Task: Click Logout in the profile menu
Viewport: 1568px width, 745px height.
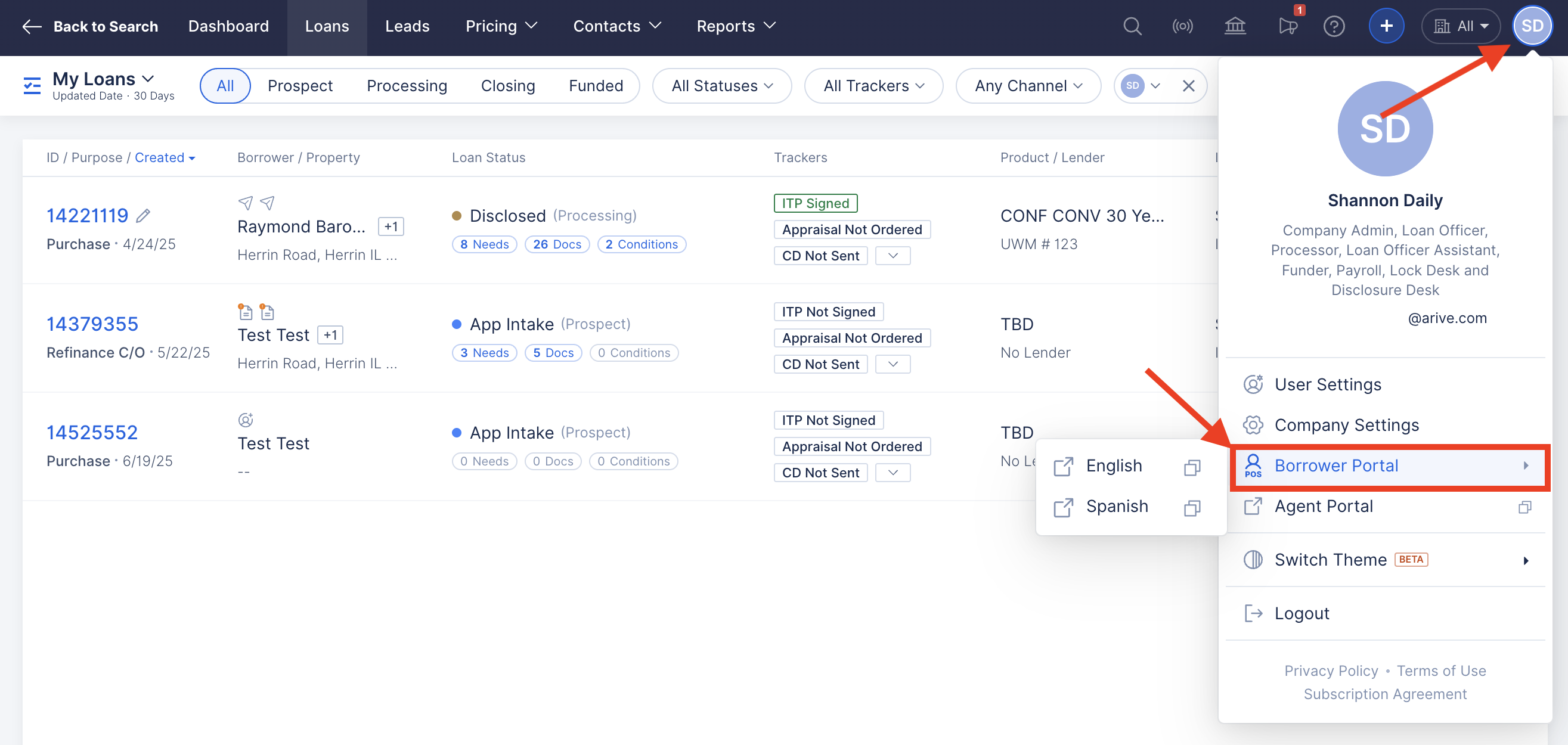Action: [x=1301, y=613]
